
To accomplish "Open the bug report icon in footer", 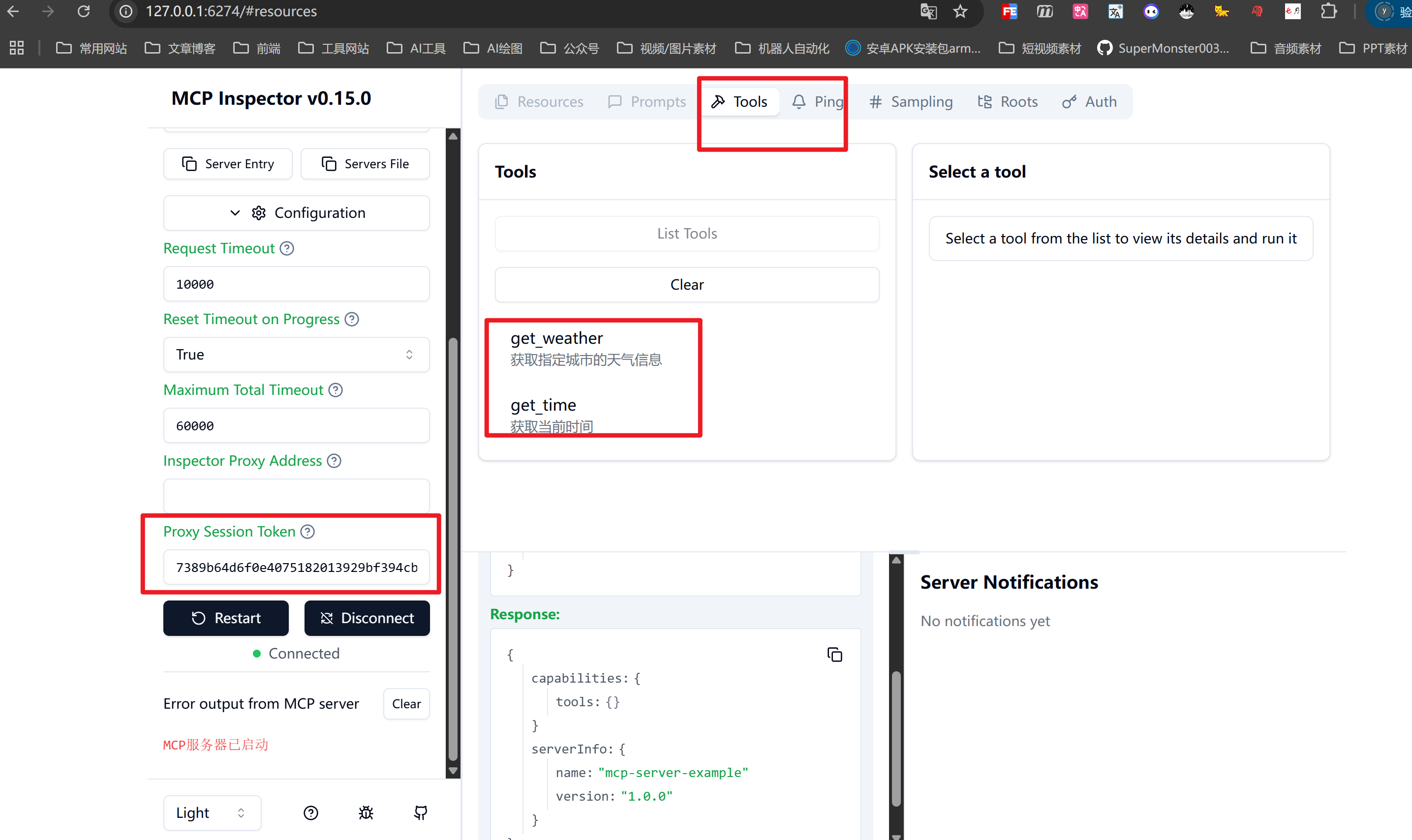I will point(366,813).
